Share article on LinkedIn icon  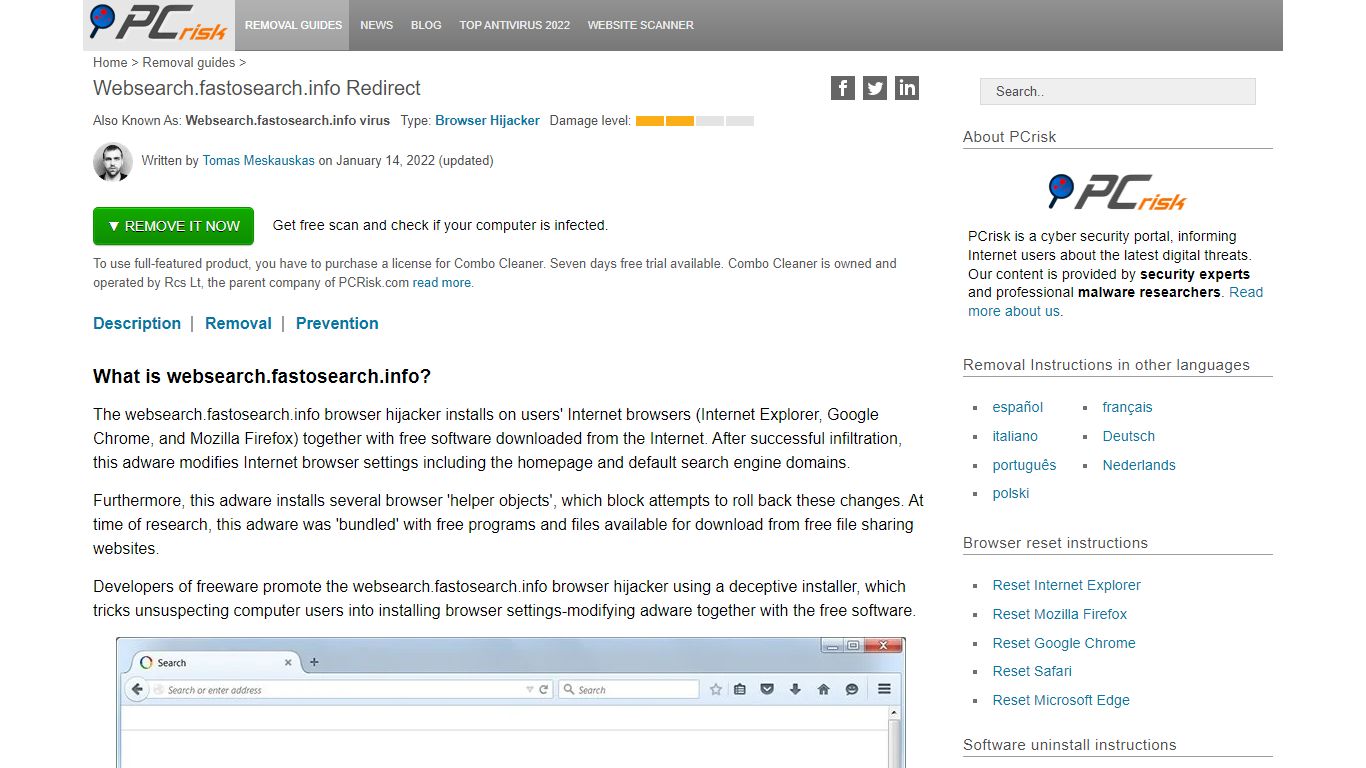pyautogui.click(x=907, y=88)
